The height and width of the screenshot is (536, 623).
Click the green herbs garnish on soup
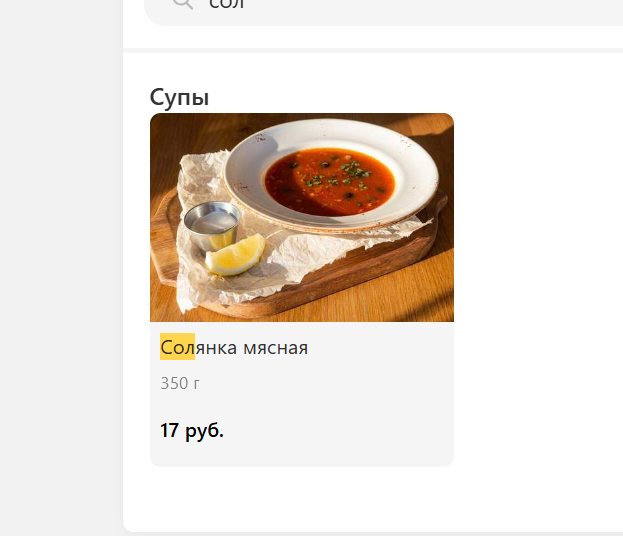tap(338, 175)
